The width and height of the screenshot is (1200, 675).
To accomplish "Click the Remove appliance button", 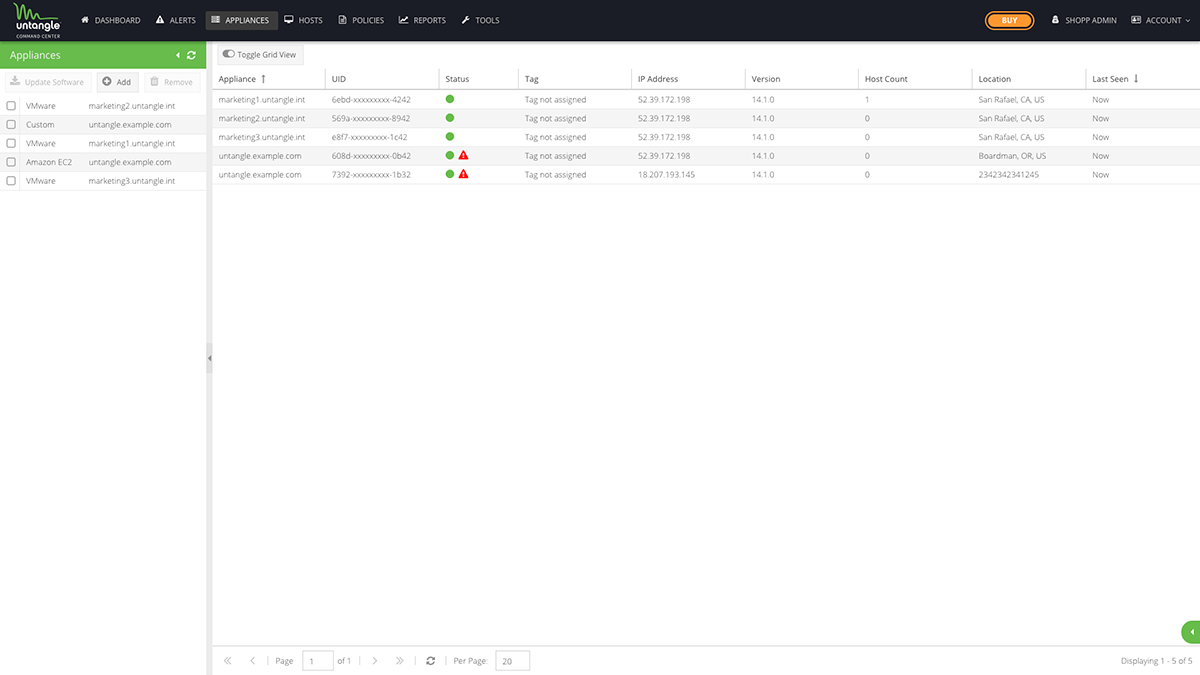I will [x=172, y=82].
